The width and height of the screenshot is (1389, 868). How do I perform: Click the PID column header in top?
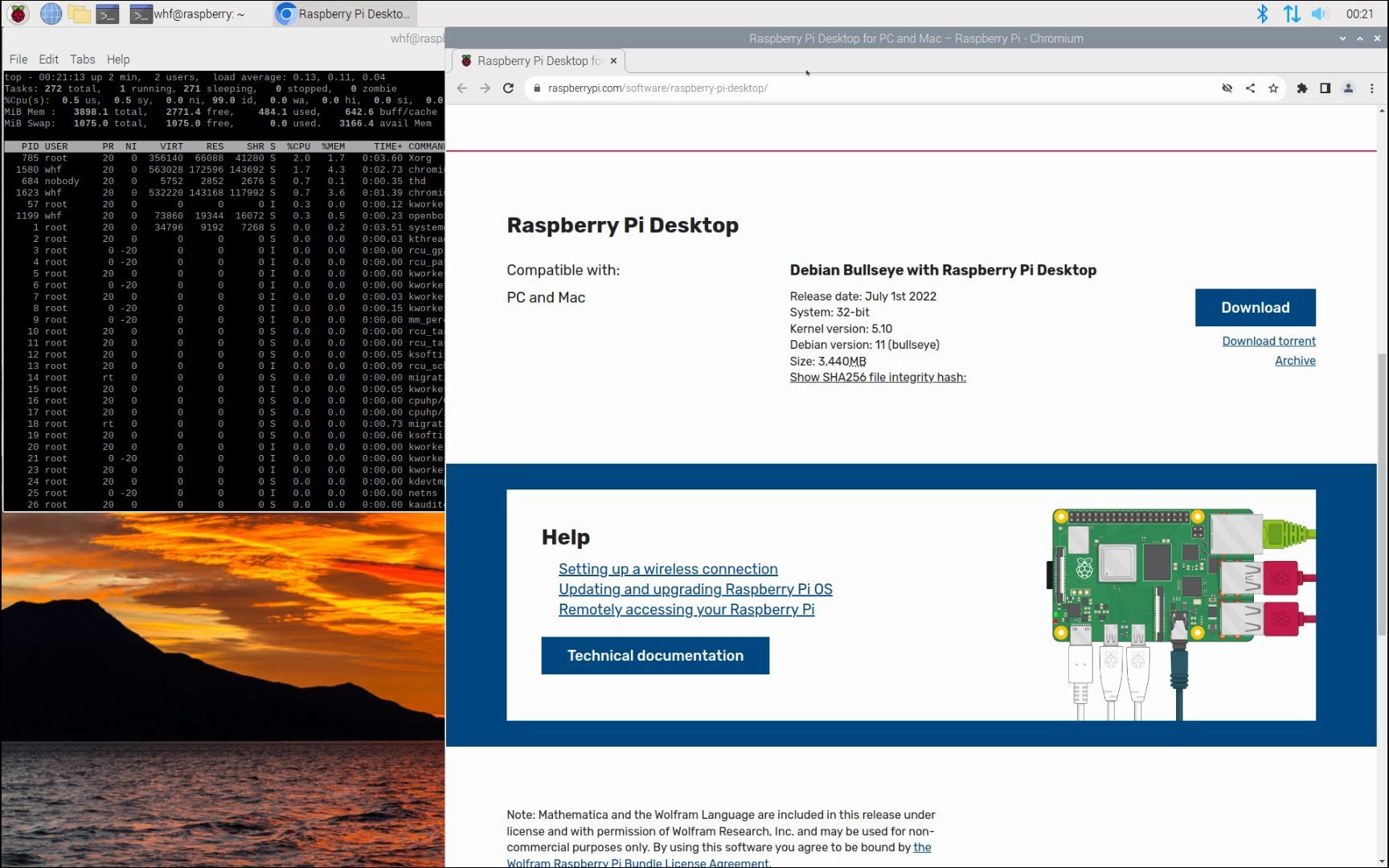click(30, 147)
